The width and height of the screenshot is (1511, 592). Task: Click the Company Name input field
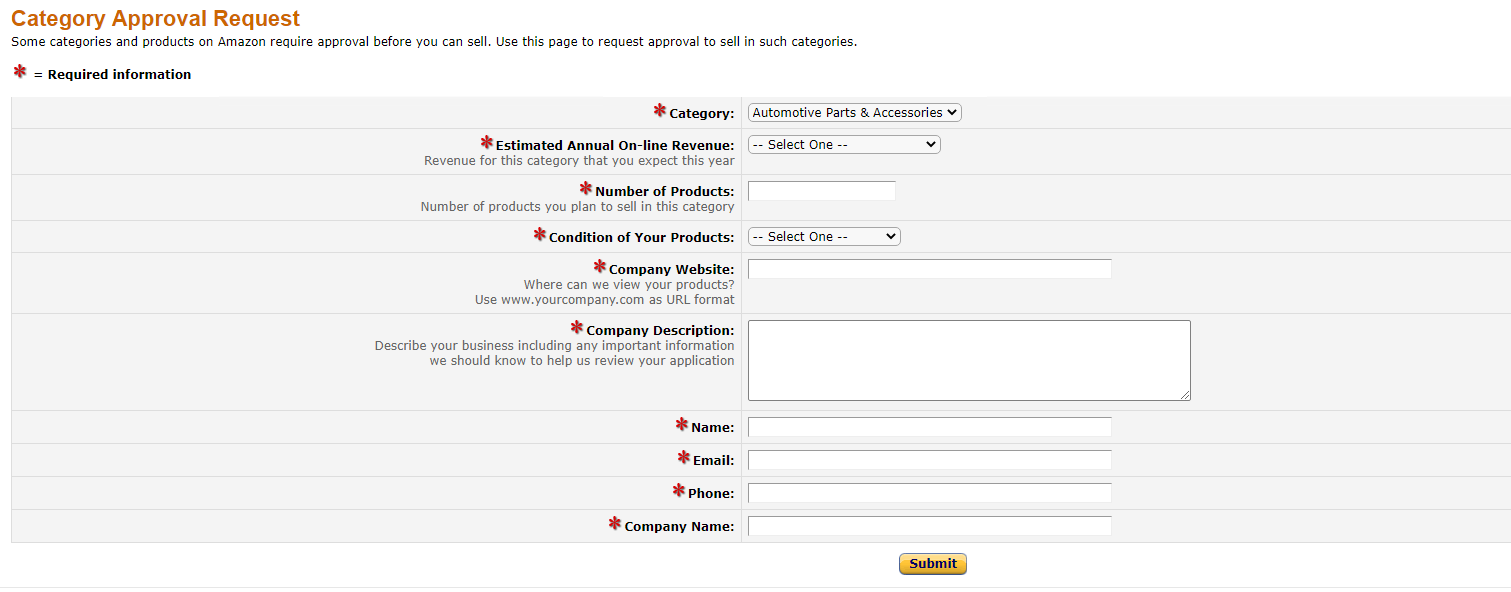(929, 526)
